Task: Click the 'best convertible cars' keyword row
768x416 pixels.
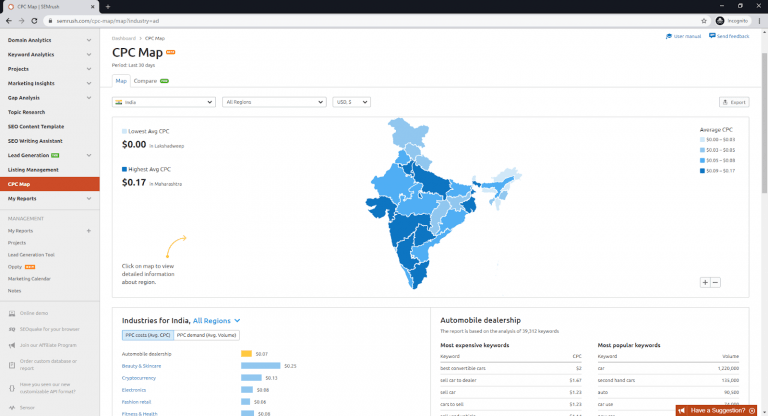Action: click(x=511, y=368)
